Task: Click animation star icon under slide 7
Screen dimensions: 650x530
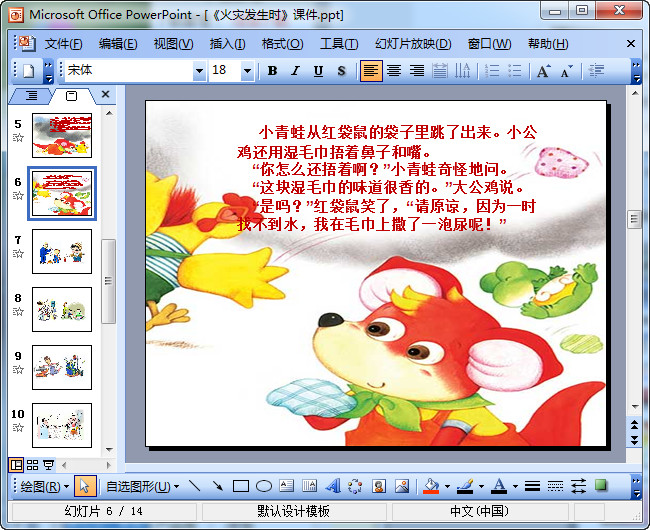Action: click(x=18, y=254)
